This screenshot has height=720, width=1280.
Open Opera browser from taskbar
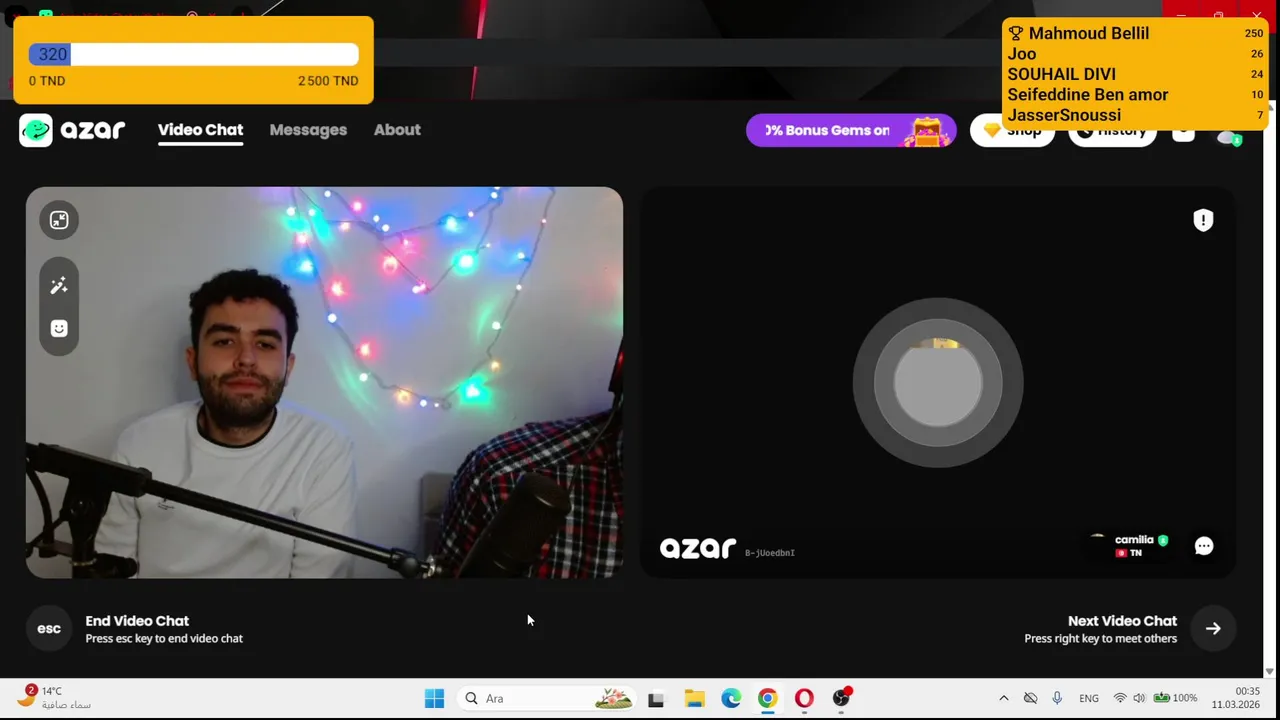click(x=804, y=698)
